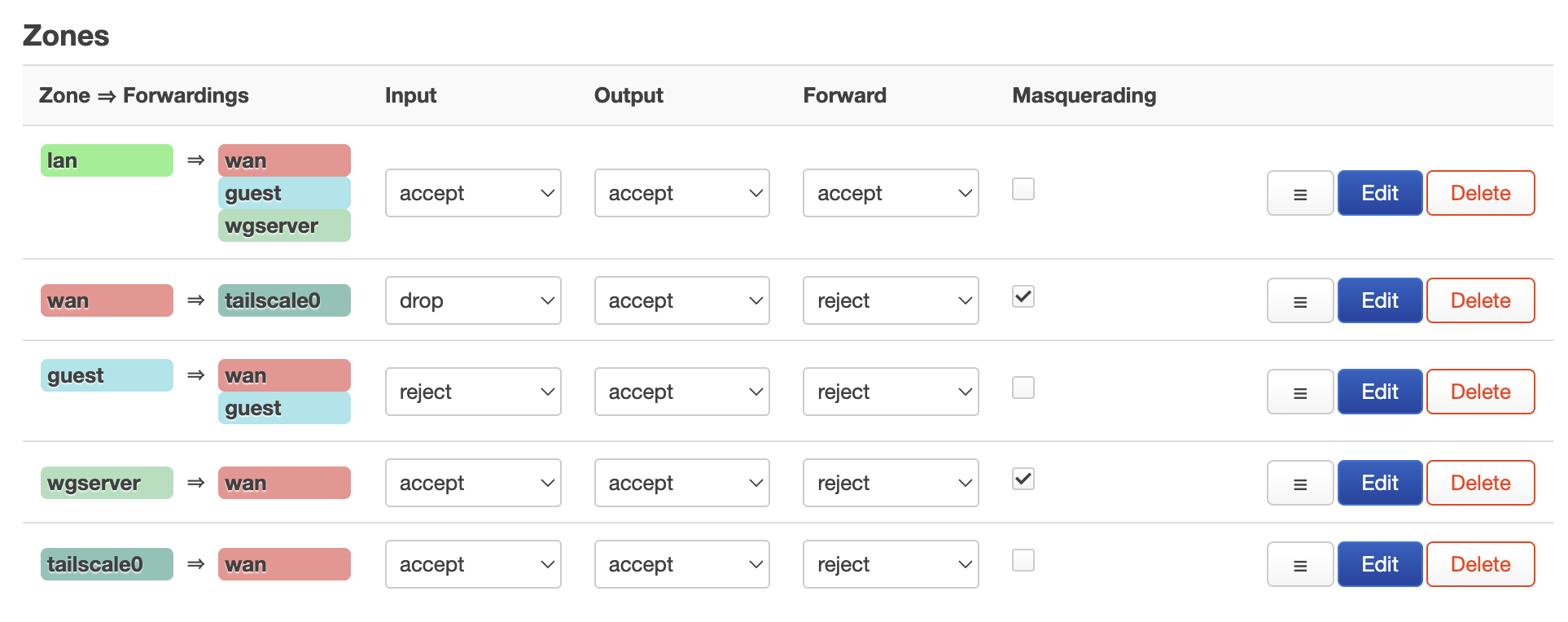The height and width of the screenshot is (622, 1568).
Task: Enable masquerading for the tailscale0 zone
Action: click(x=1023, y=561)
